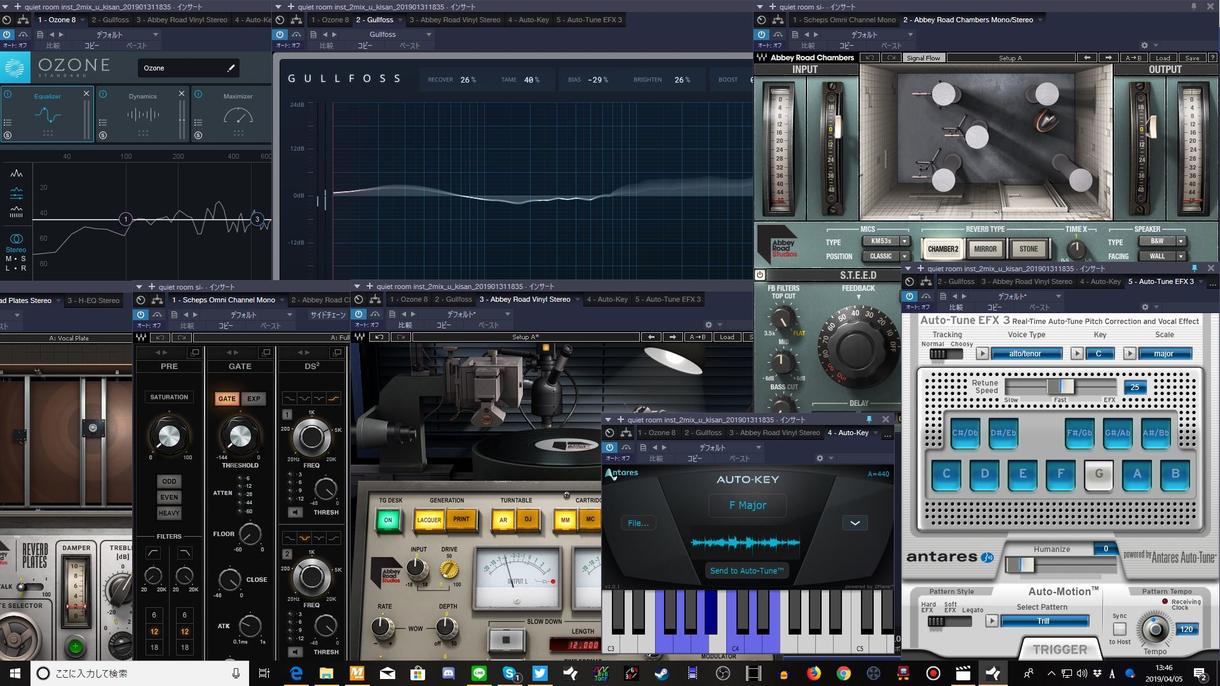
Task: Select the Maximizer module gauge icon in Ozone
Action: [x=238, y=116]
